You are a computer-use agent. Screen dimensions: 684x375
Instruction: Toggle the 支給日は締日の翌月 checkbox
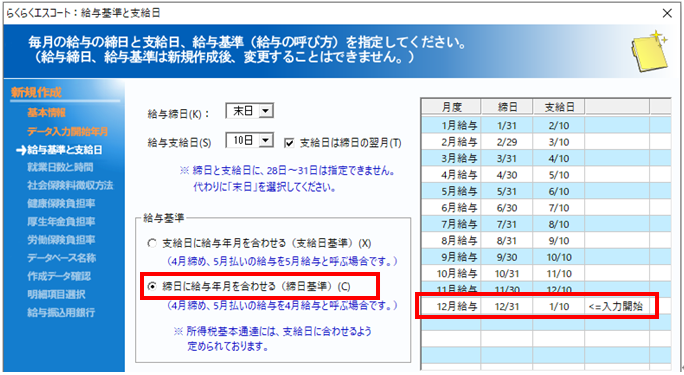pyautogui.click(x=289, y=143)
